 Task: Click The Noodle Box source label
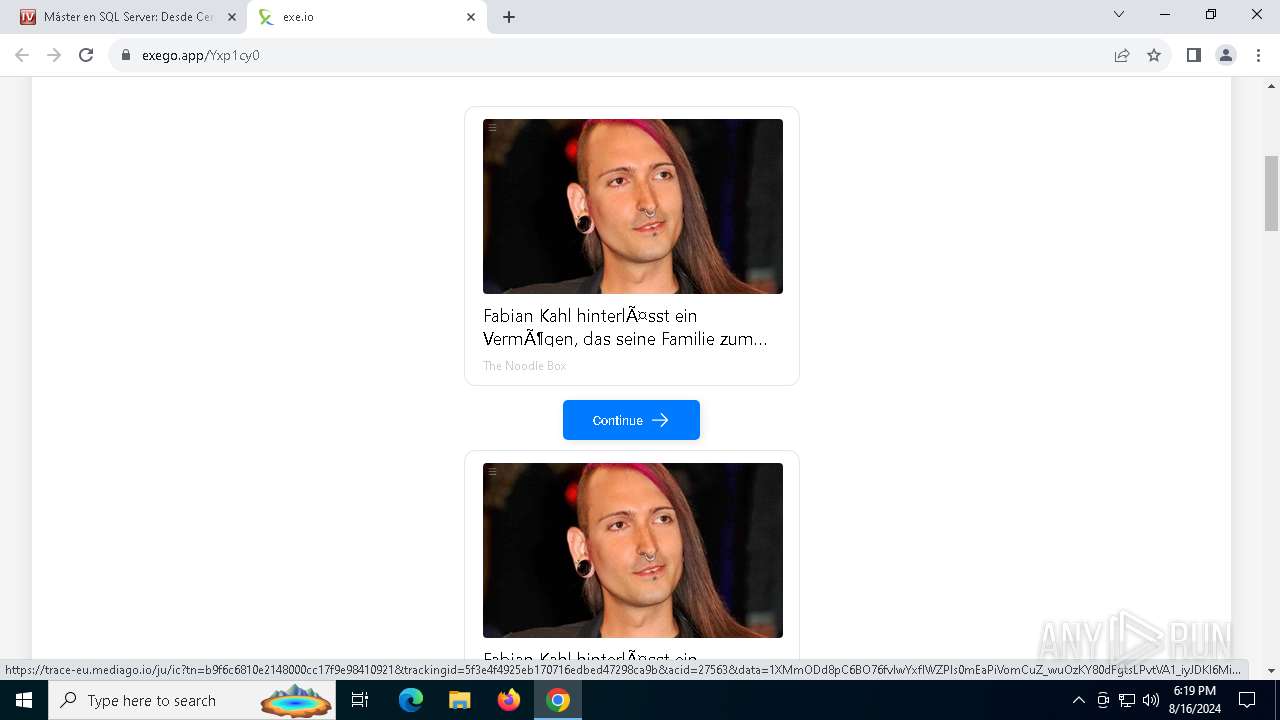[525, 366]
